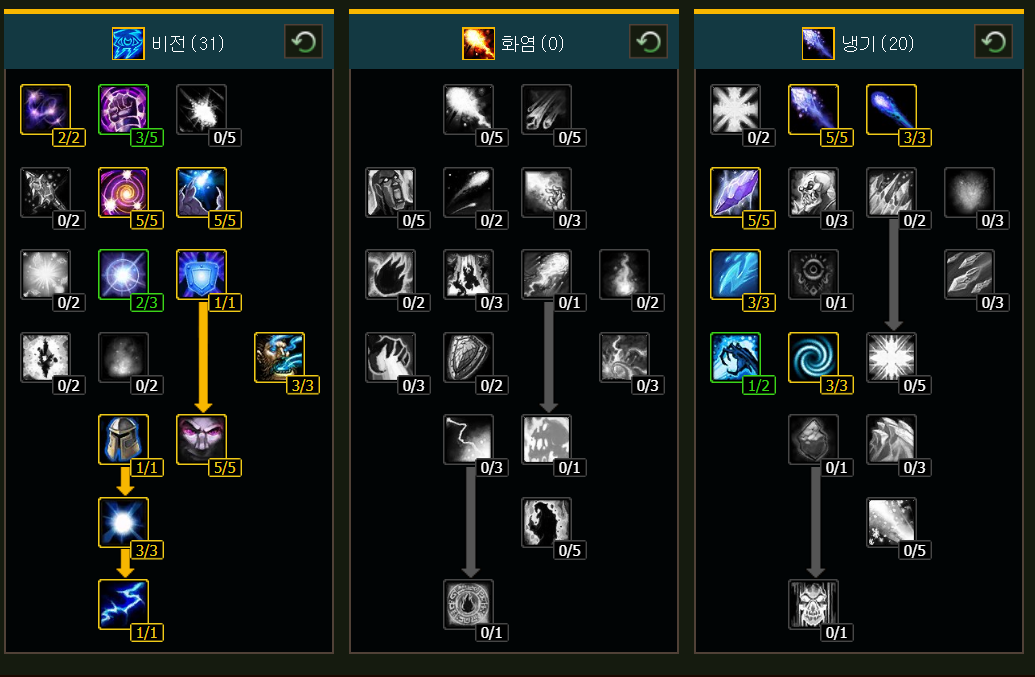The height and width of the screenshot is (677, 1035).
Task: Select the cyan swirl talent in 냉기 tree
Action: (x=813, y=357)
